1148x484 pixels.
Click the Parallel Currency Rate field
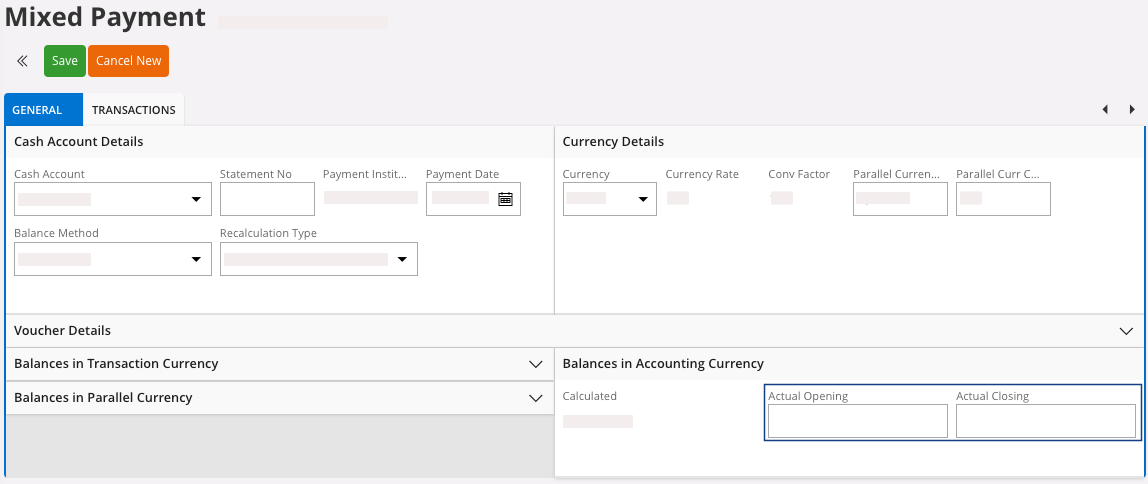(900, 200)
